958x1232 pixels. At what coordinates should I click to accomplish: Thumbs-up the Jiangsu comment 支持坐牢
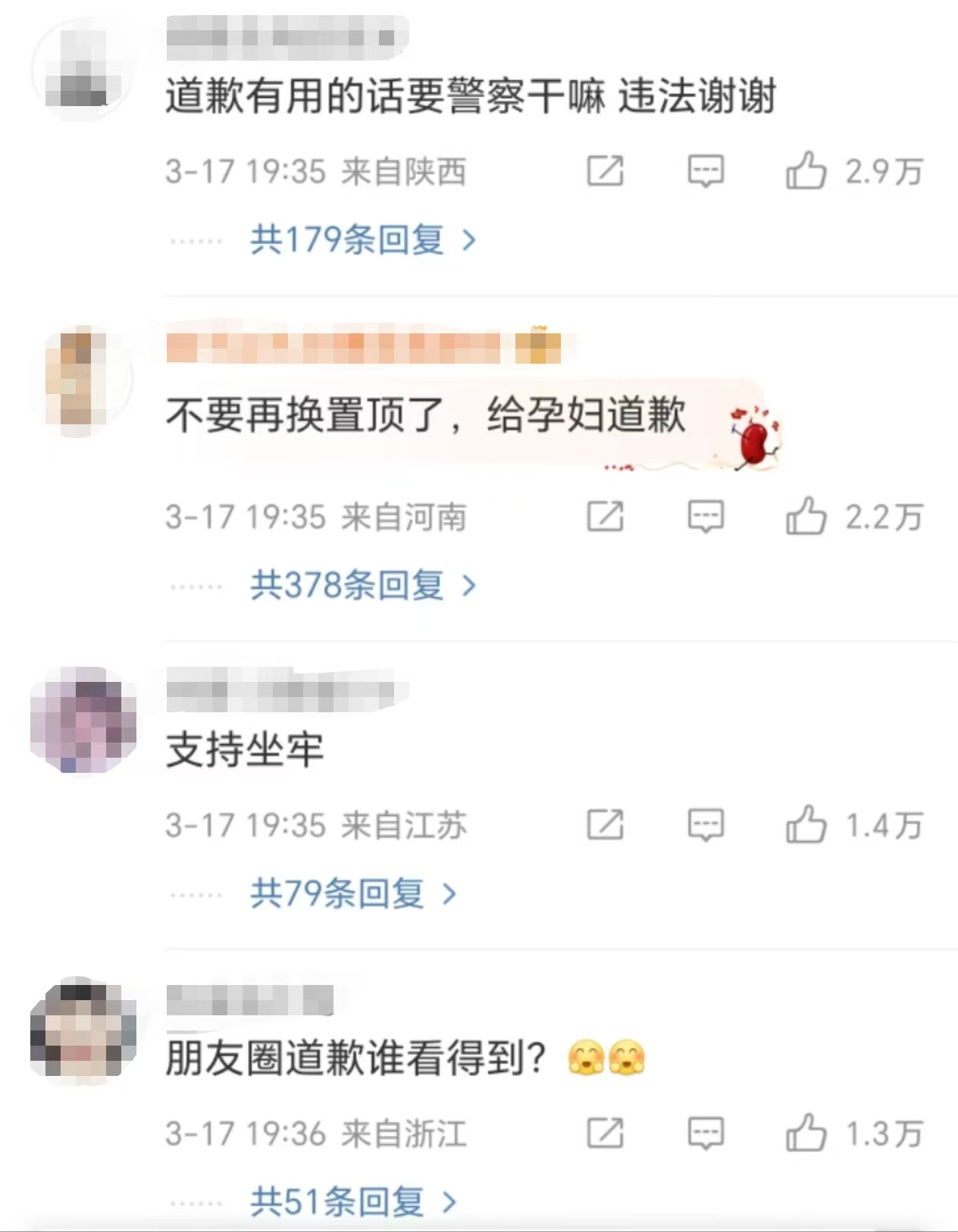tap(806, 825)
